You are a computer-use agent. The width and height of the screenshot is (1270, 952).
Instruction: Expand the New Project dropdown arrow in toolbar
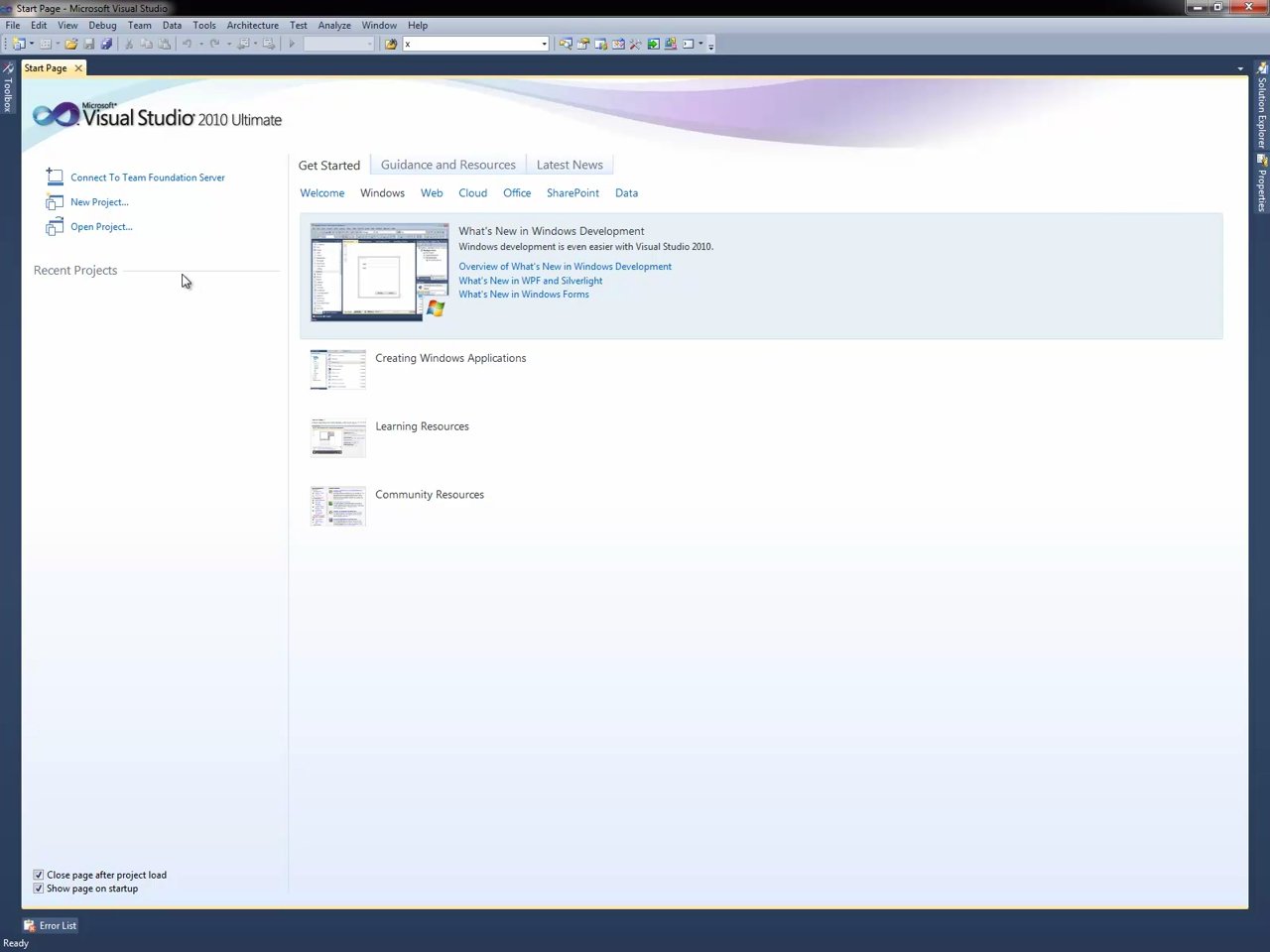tap(32, 44)
